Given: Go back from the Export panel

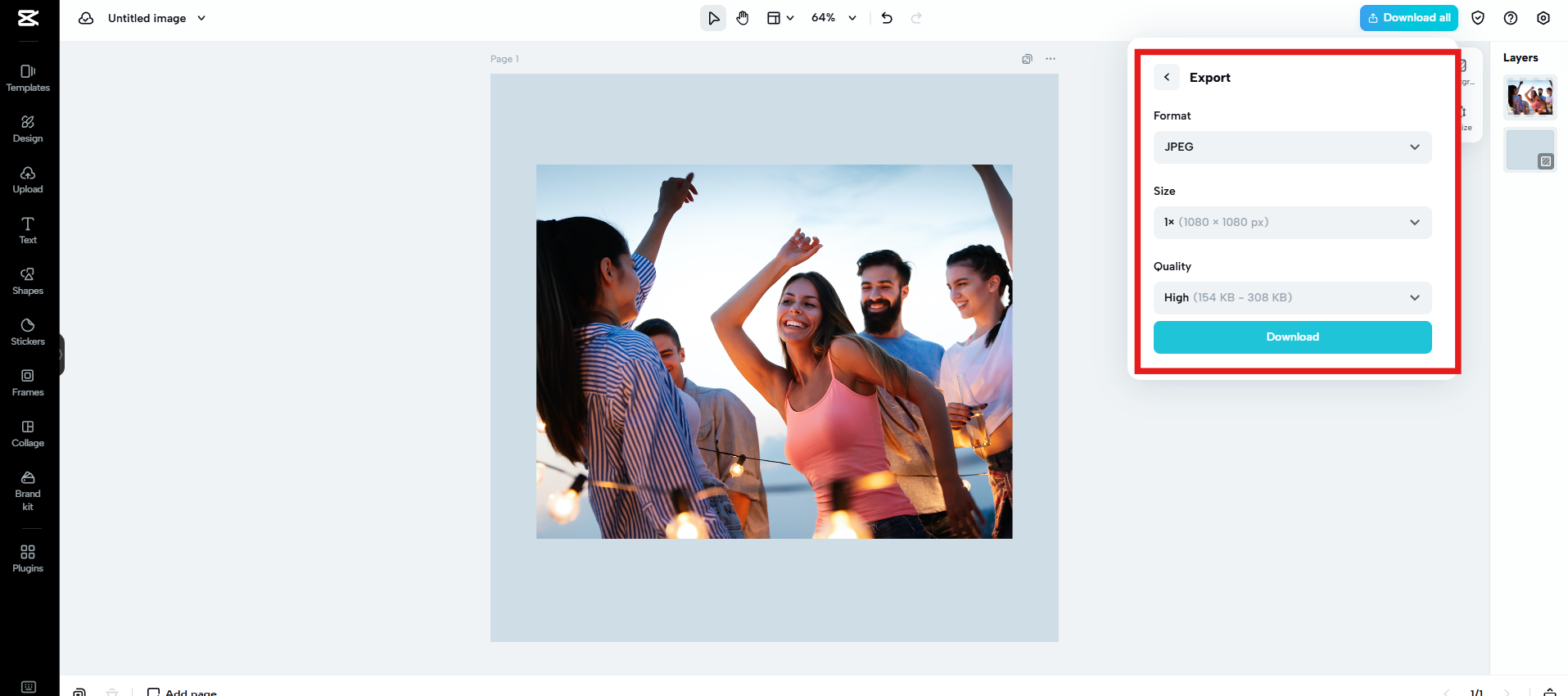Looking at the screenshot, I should (1167, 77).
